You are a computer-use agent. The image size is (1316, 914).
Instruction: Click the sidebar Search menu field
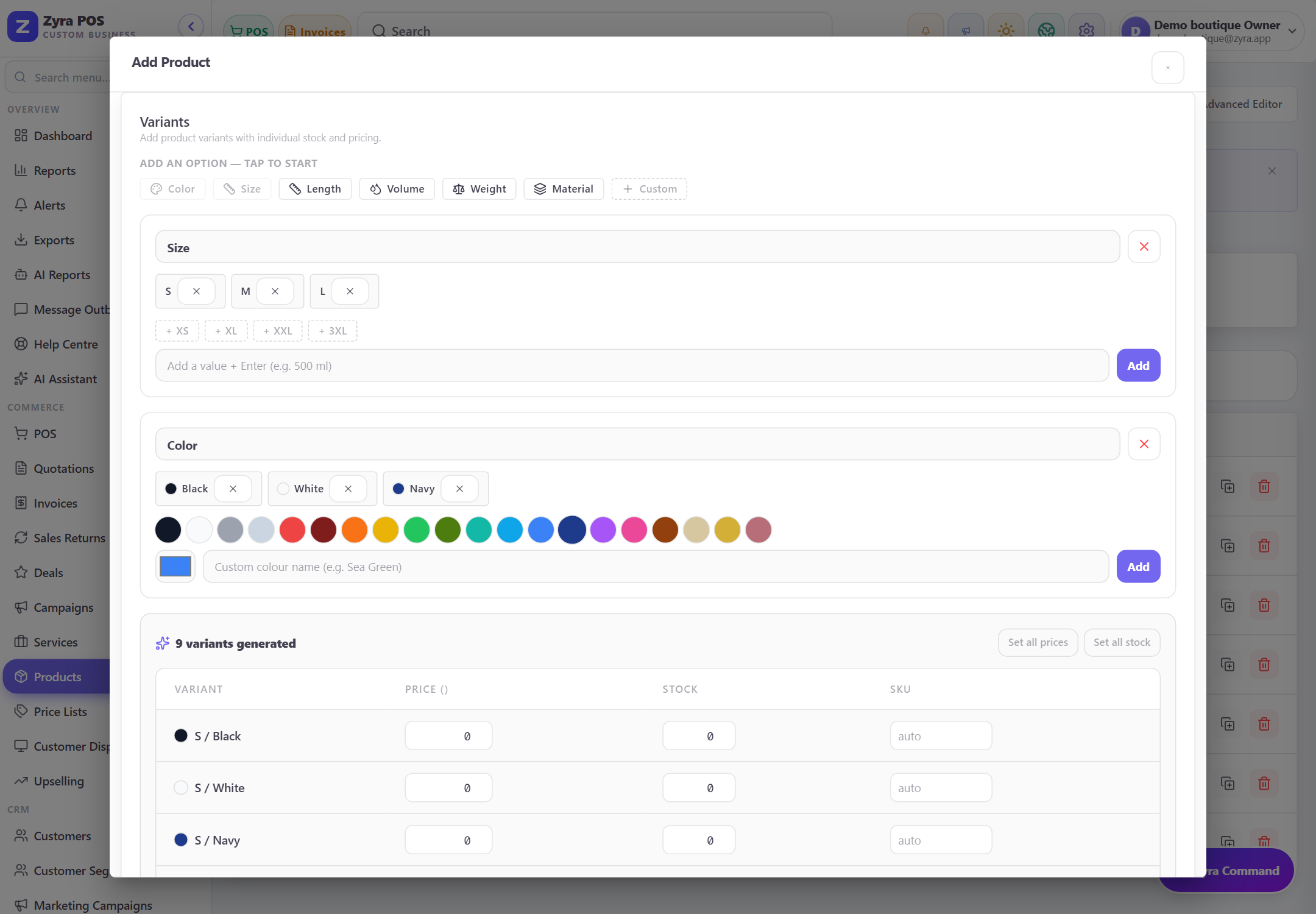(58, 77)
